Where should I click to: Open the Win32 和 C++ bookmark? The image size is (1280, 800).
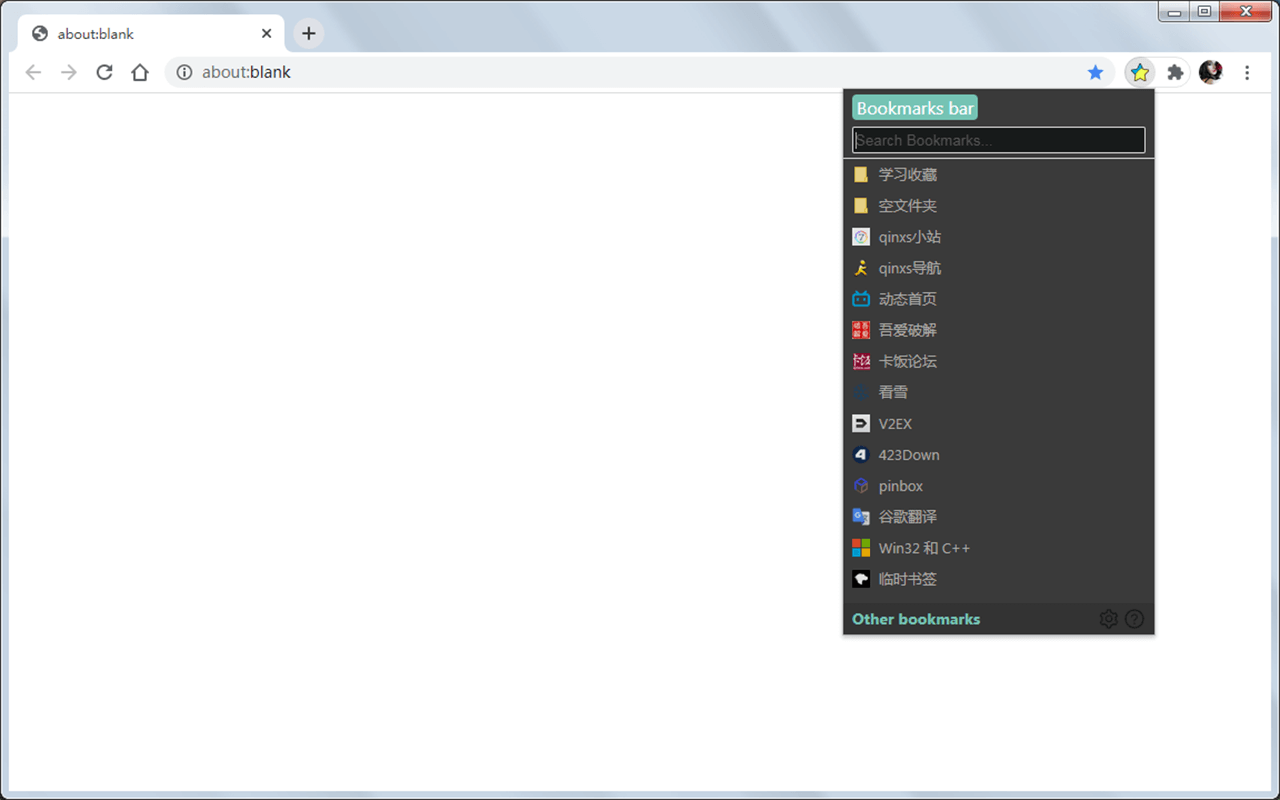point(998,548)
